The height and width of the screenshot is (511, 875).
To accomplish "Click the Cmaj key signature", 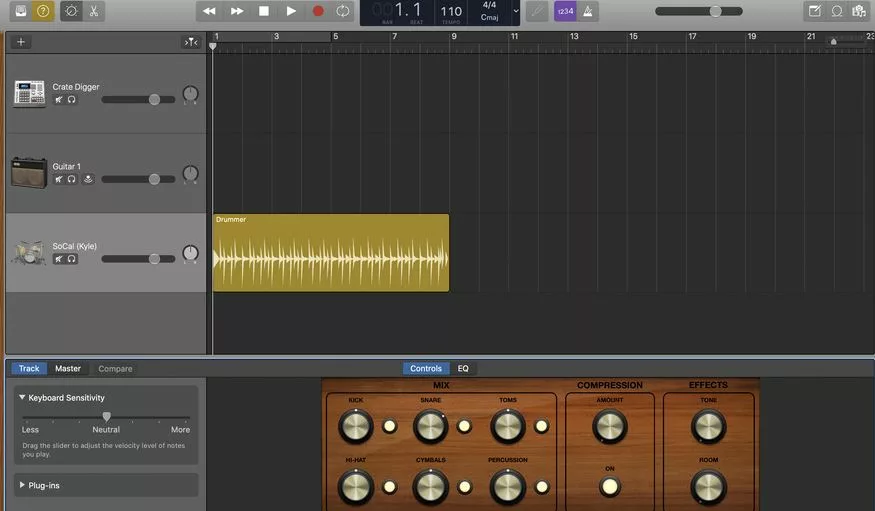I will [x=489, y=17].
